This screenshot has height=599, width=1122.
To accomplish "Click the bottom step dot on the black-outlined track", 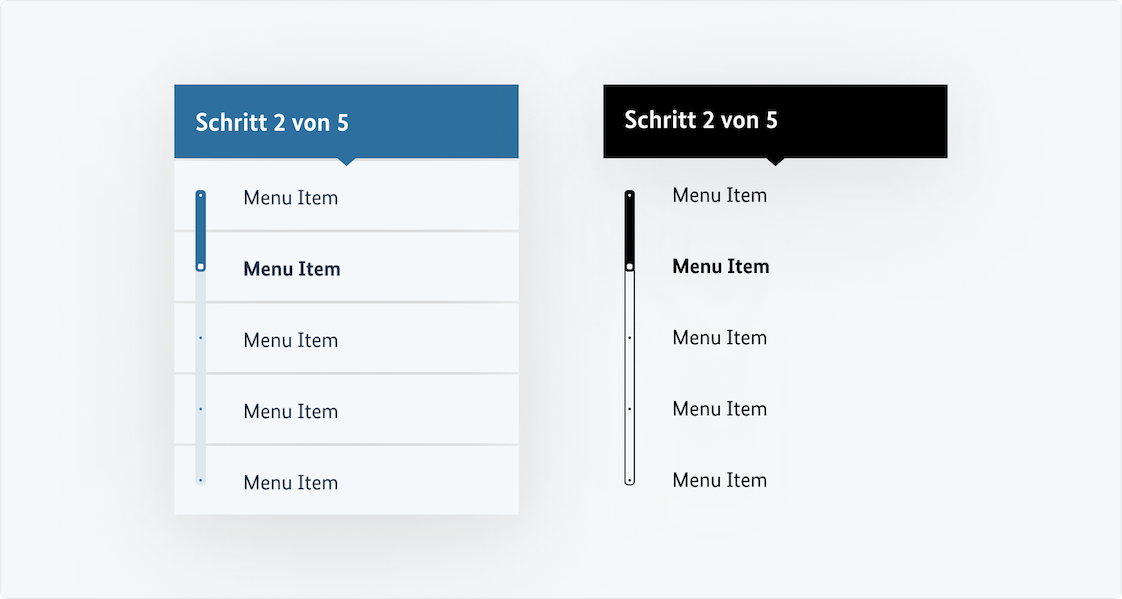I will (x=629, y=480).
